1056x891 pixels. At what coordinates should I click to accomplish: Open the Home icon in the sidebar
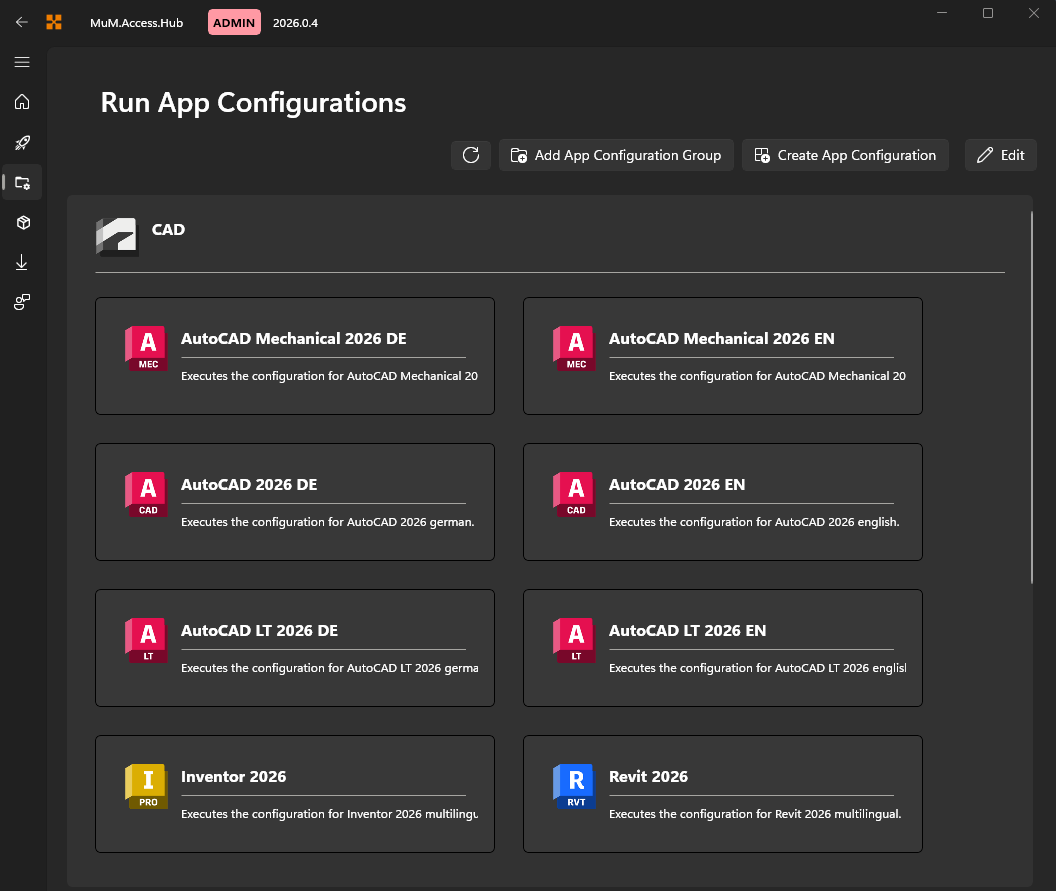pyautogui.click(x=21, y=102)
